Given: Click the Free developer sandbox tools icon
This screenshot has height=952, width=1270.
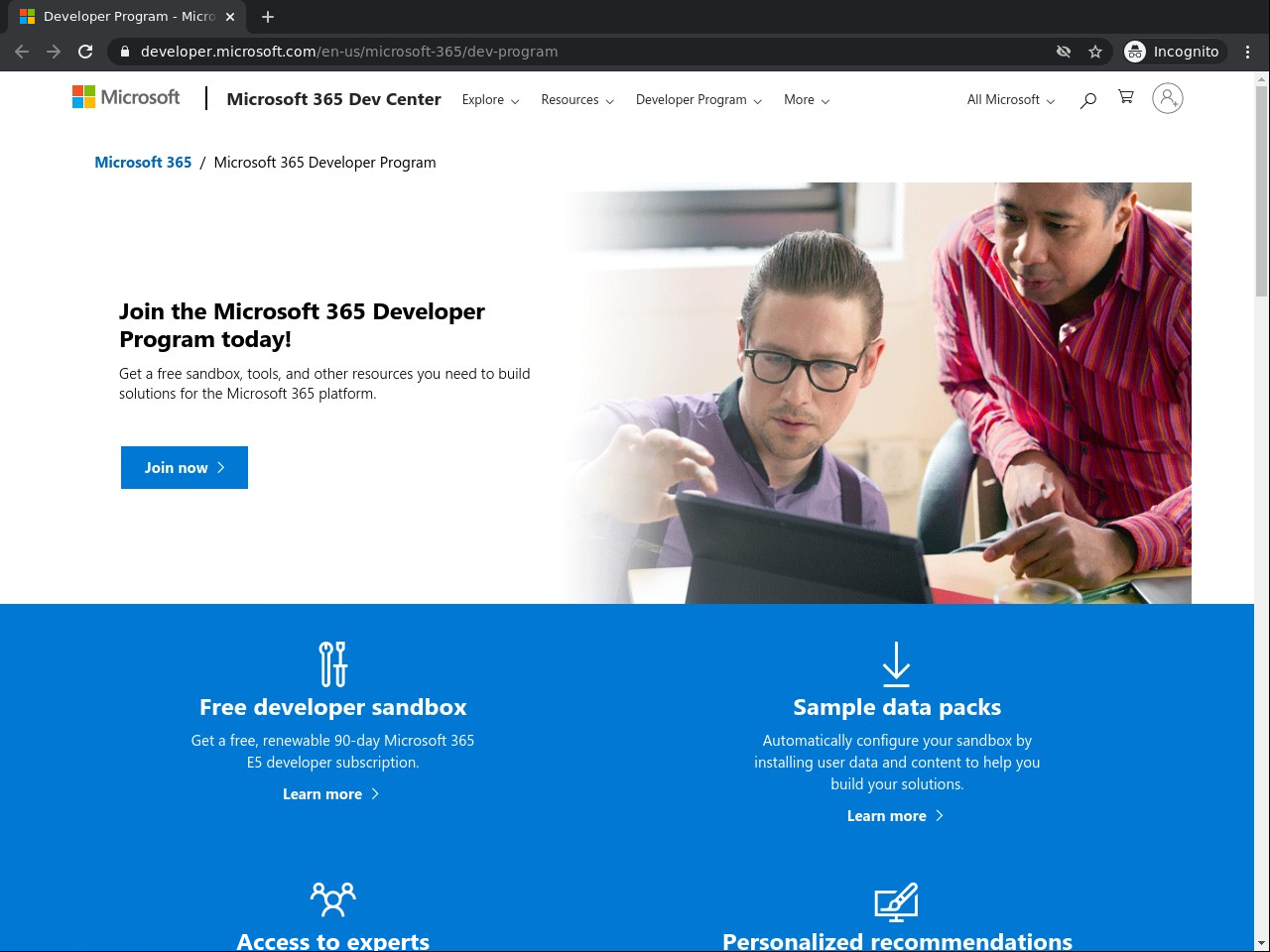Looking at the screenshot, I should [333, 663].
